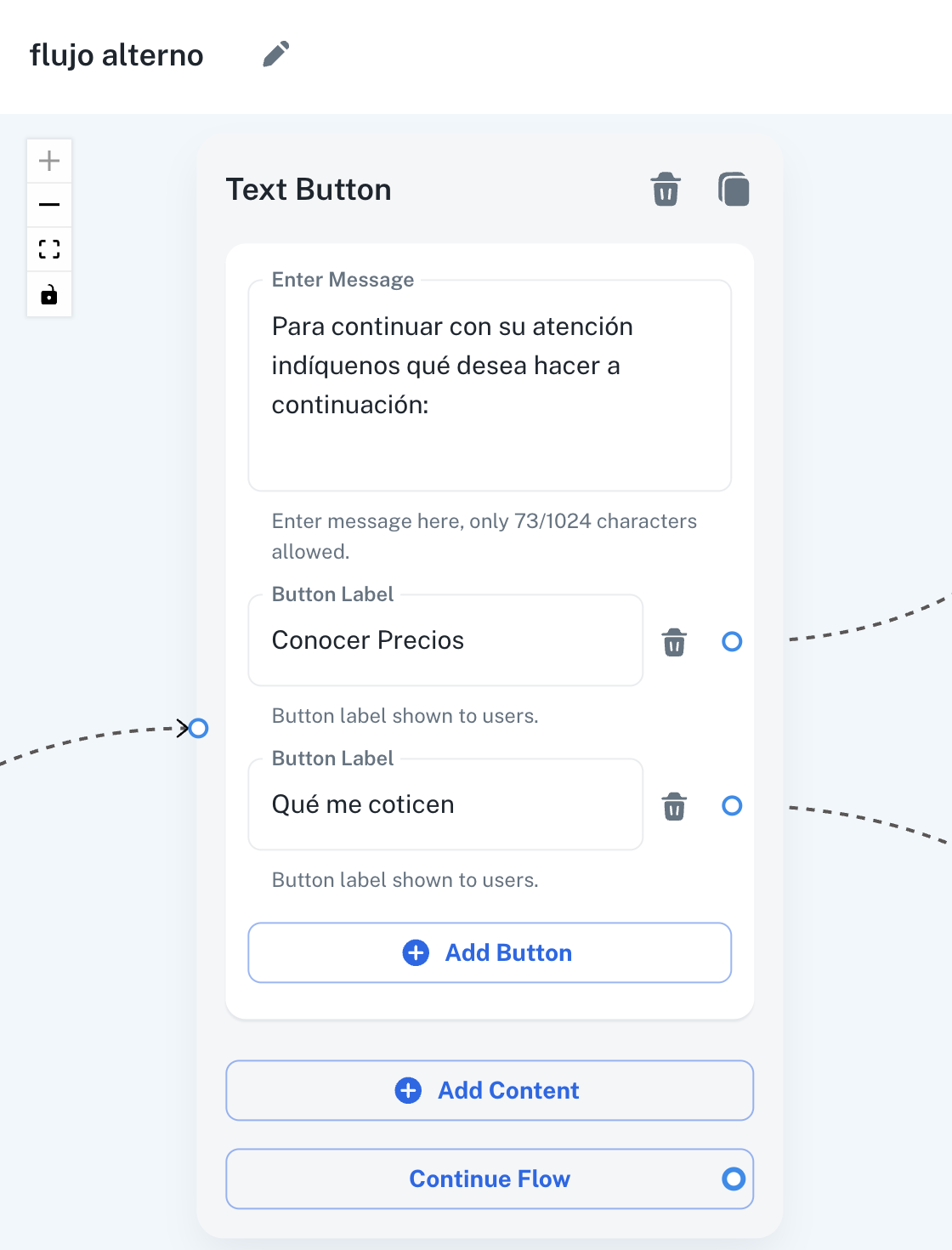952x1250 pixels.
Task: Zoom out of the flow canvas
Action: [49, 205]
